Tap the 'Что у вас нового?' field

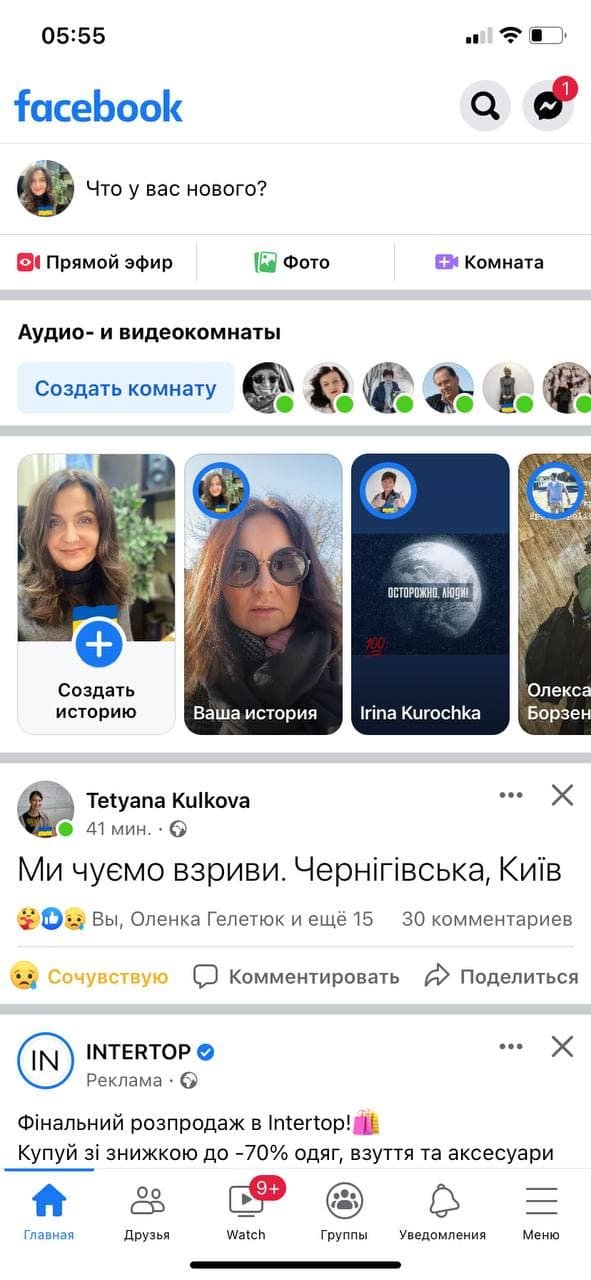[x=176, y=188]
